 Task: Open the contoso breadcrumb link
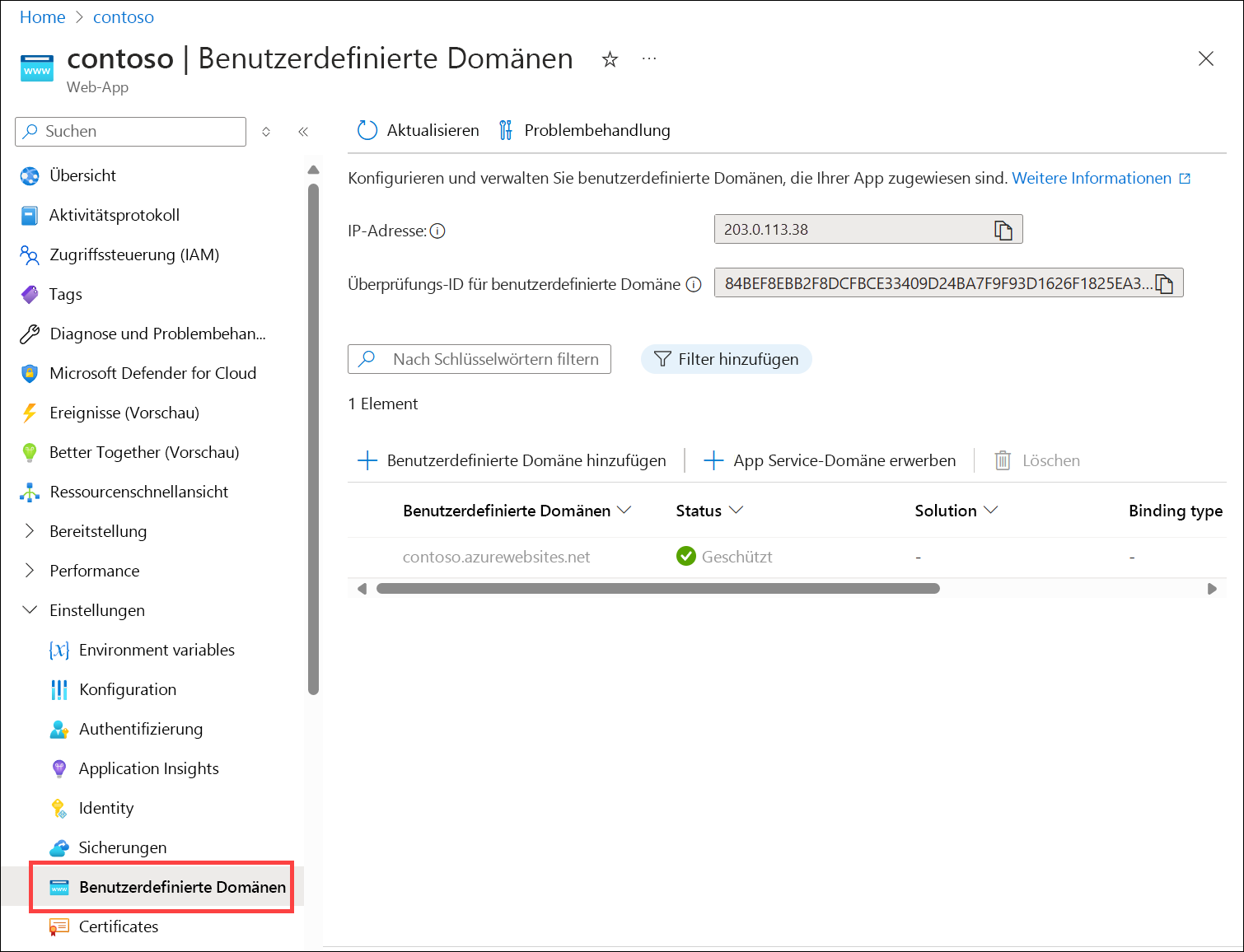tap(124, 17)
